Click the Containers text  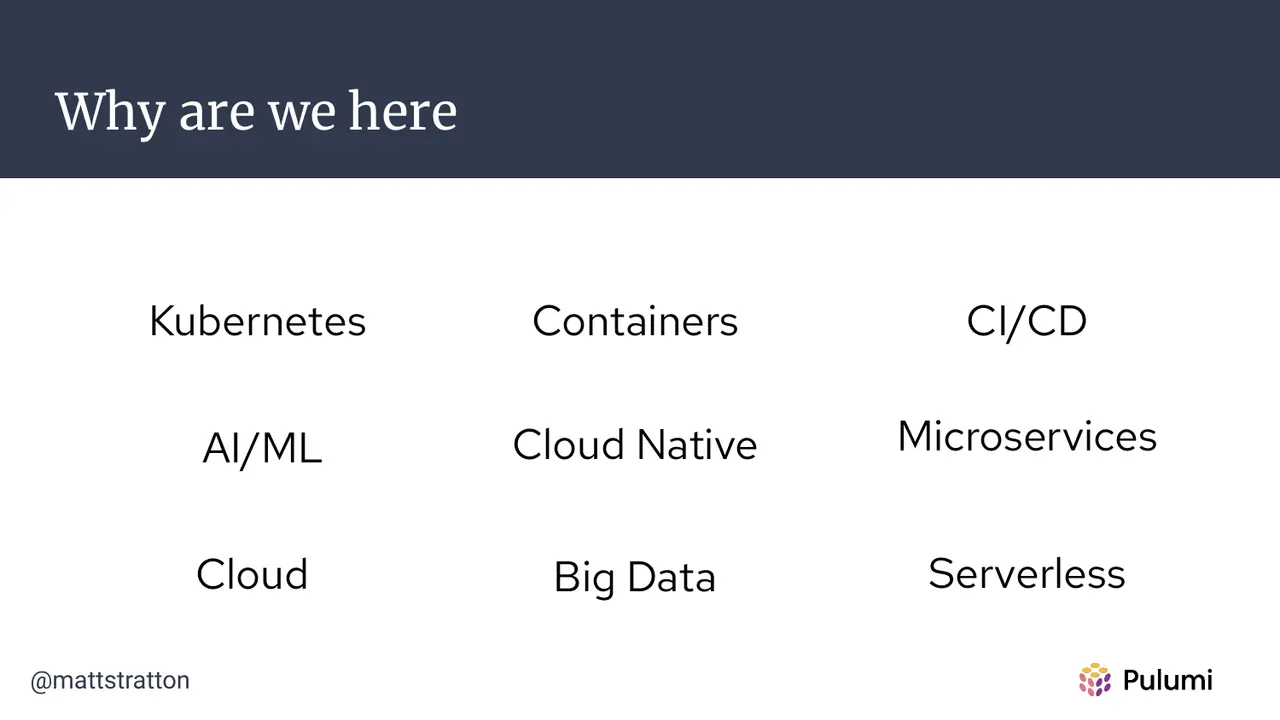[x=635, y=321]
